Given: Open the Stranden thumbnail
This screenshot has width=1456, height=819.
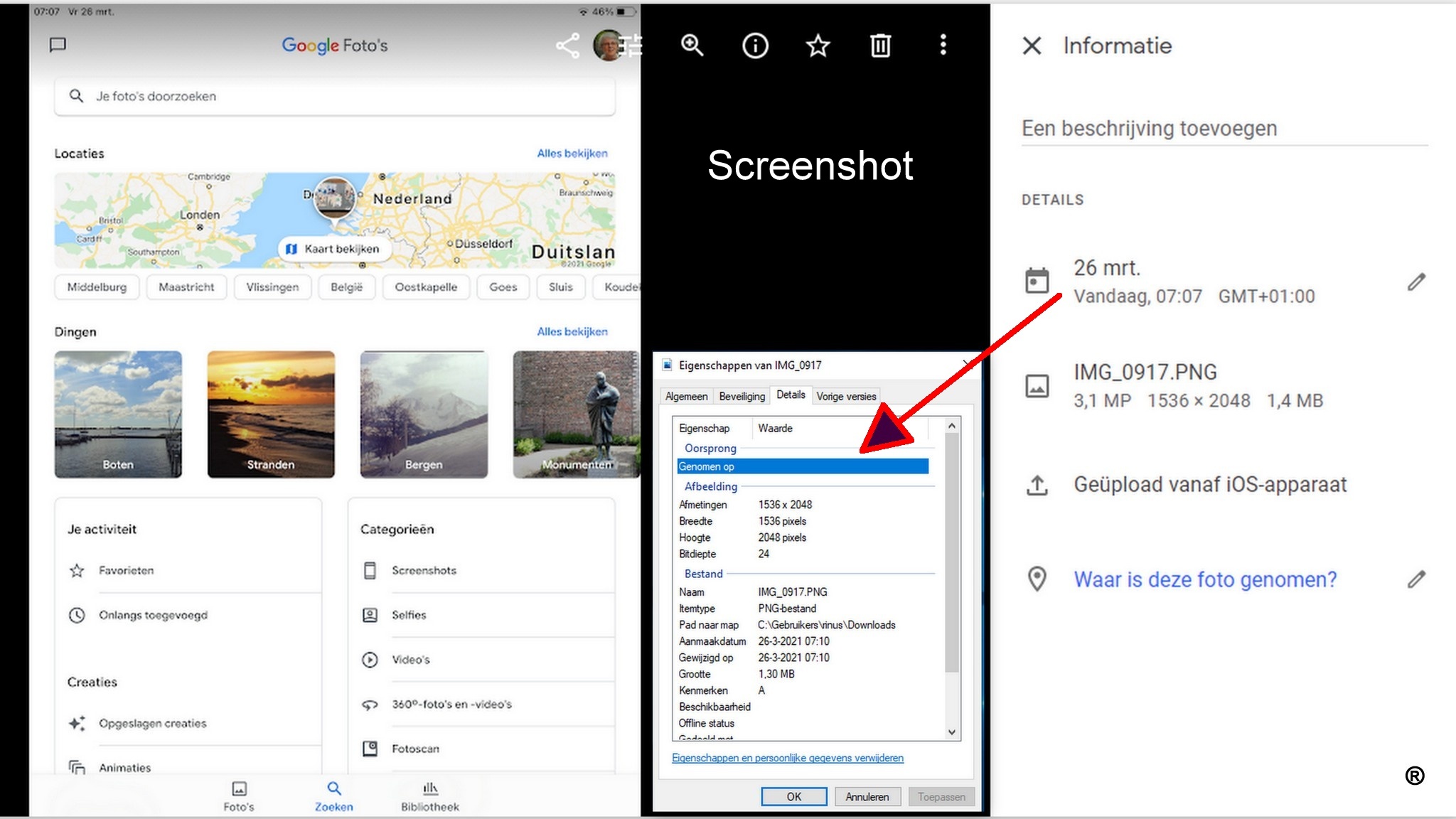Looking at the screenshot, I should [271, 414].
